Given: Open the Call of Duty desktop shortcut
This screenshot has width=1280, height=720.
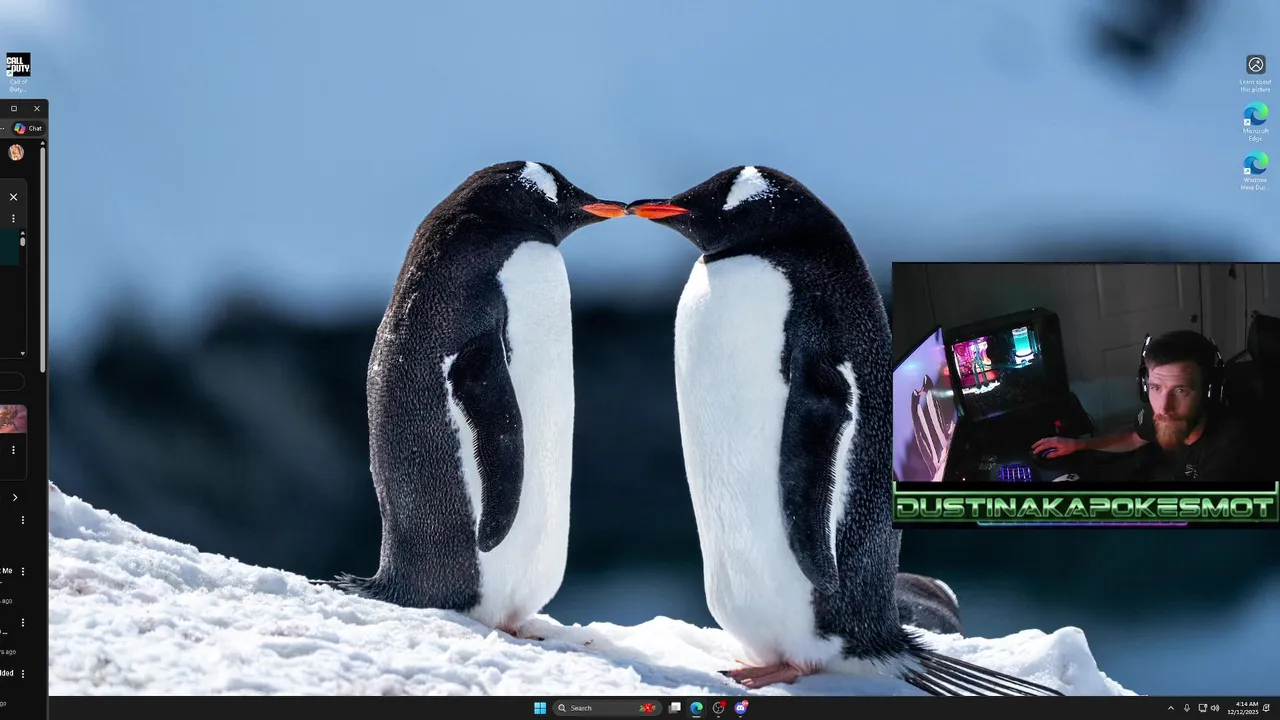Looking at the screenshot, I should (x=18, y=71).
